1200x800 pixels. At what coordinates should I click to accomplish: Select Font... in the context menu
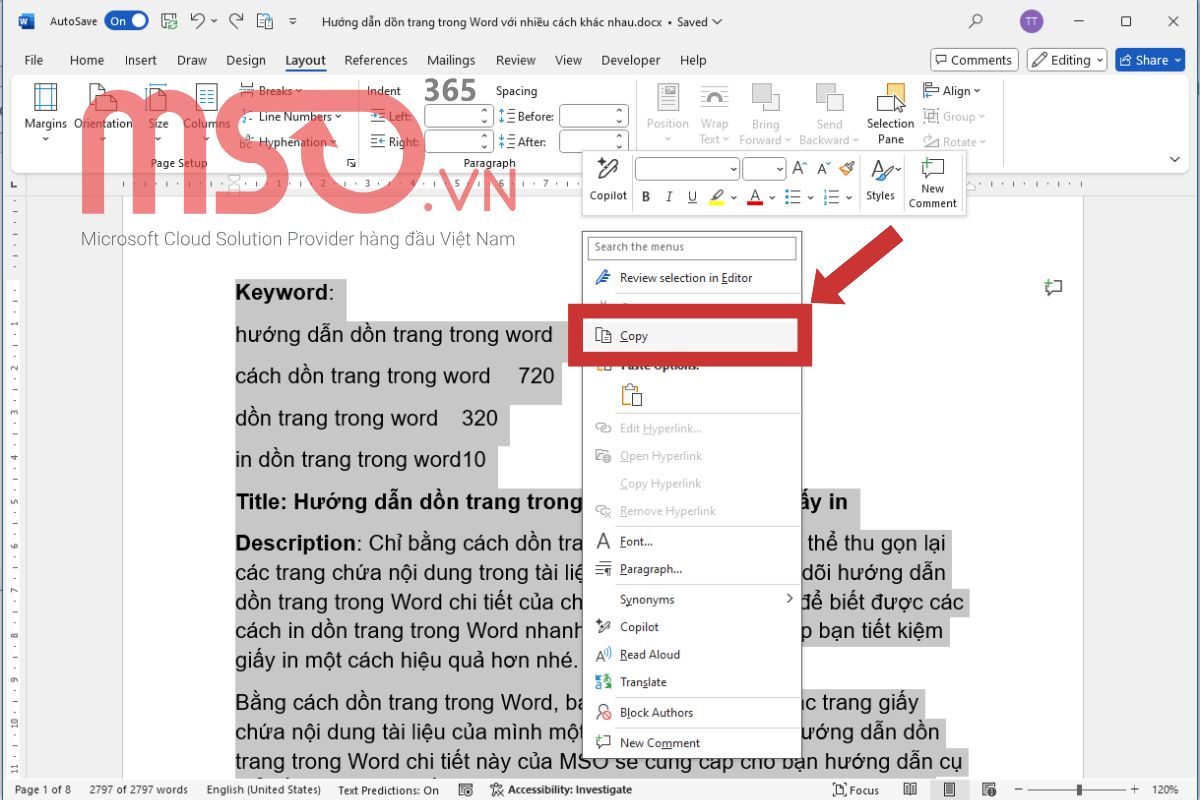(x=692, y=542)
